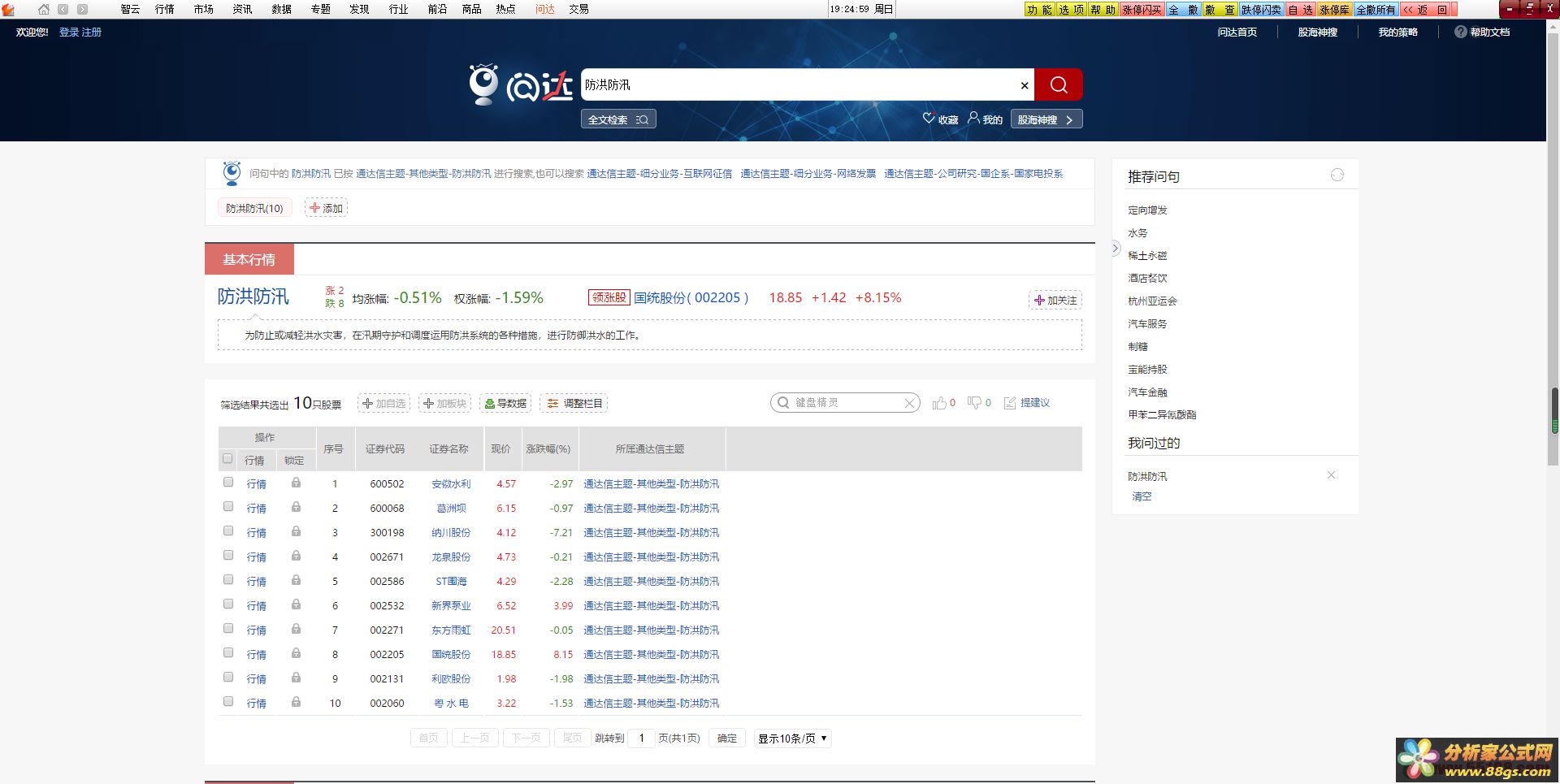Toggle the select-all checkbox in table header
This screenshot has width=1560, height=784.
click(227, 458)
